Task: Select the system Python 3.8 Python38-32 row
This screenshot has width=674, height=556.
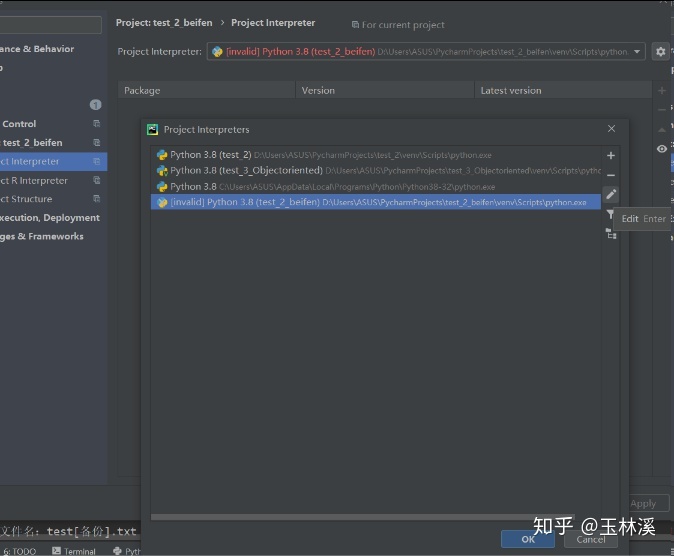Action: click(x=376, y=187)
